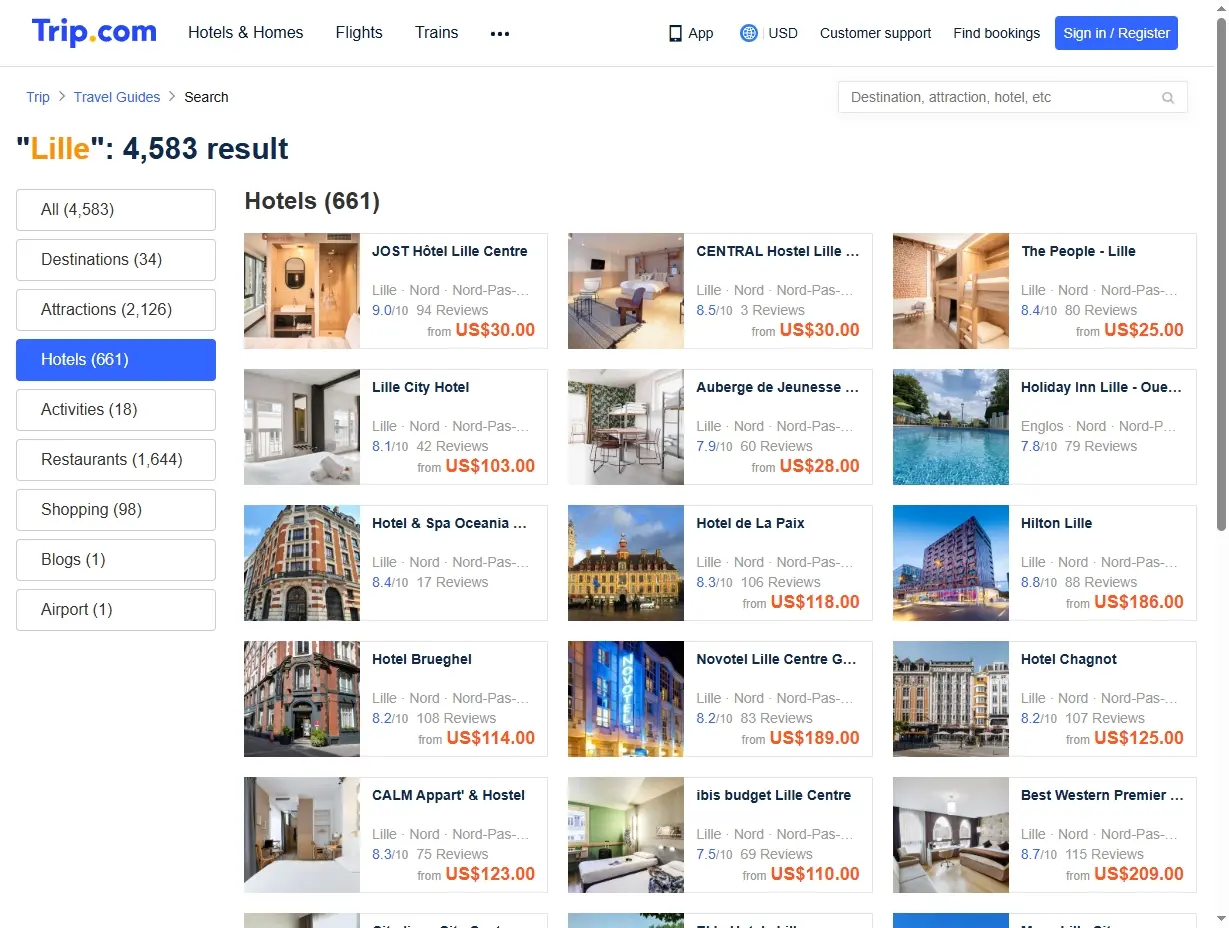The width and height of the screenshot is (1229, 928).
Task: Click the 106 Reviews text
Action: point(781,582)
